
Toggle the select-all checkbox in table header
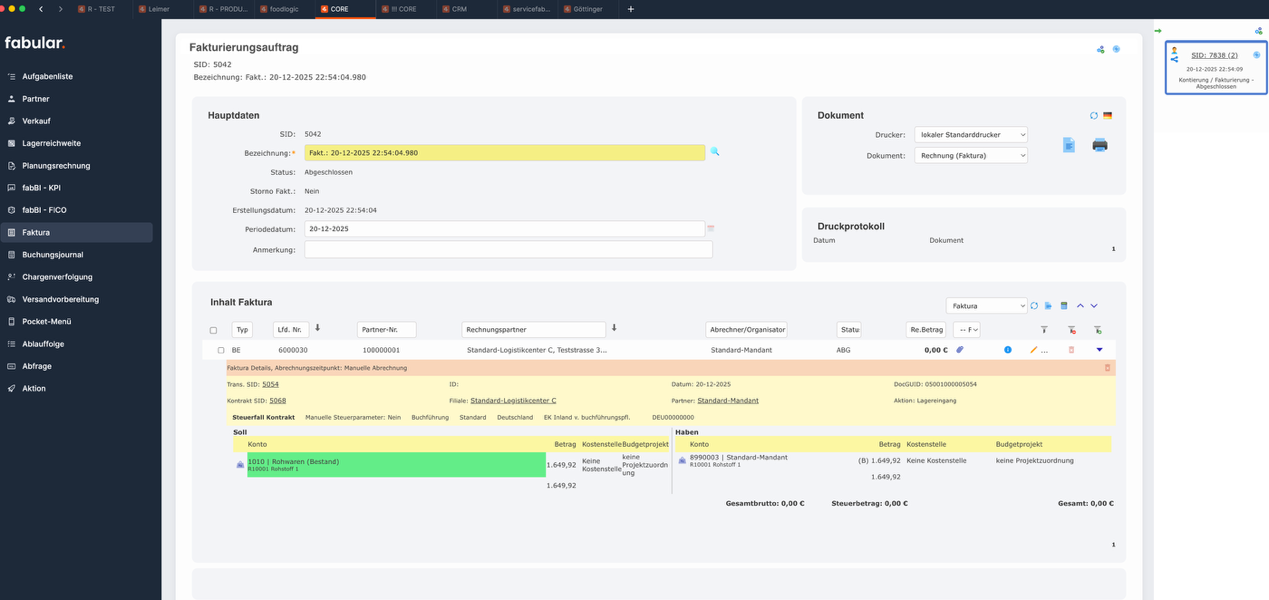213,330
